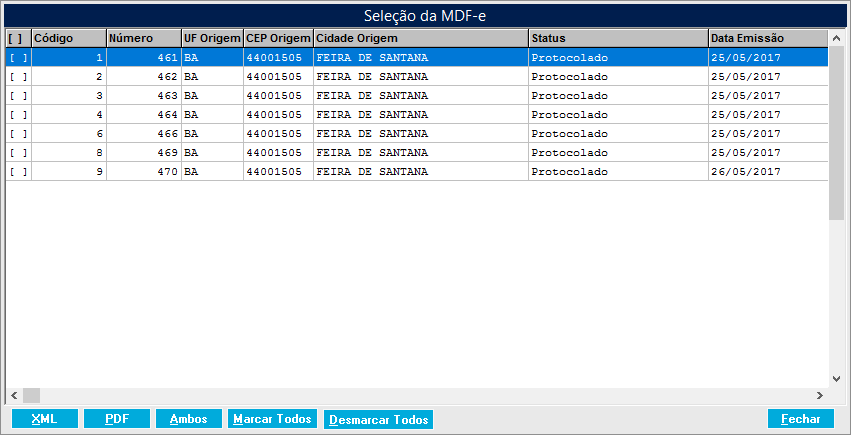Select number cell 461
This screenshot has height=435, width=851.
[144, 57]
